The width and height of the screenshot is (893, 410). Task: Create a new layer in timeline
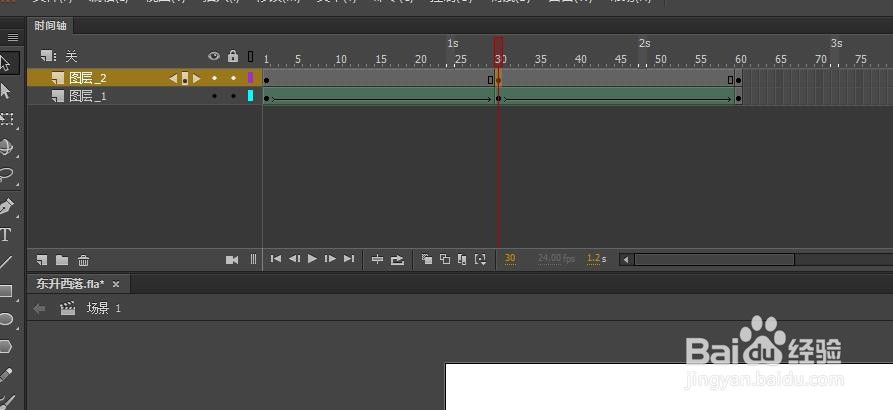[x=42, y=260]
